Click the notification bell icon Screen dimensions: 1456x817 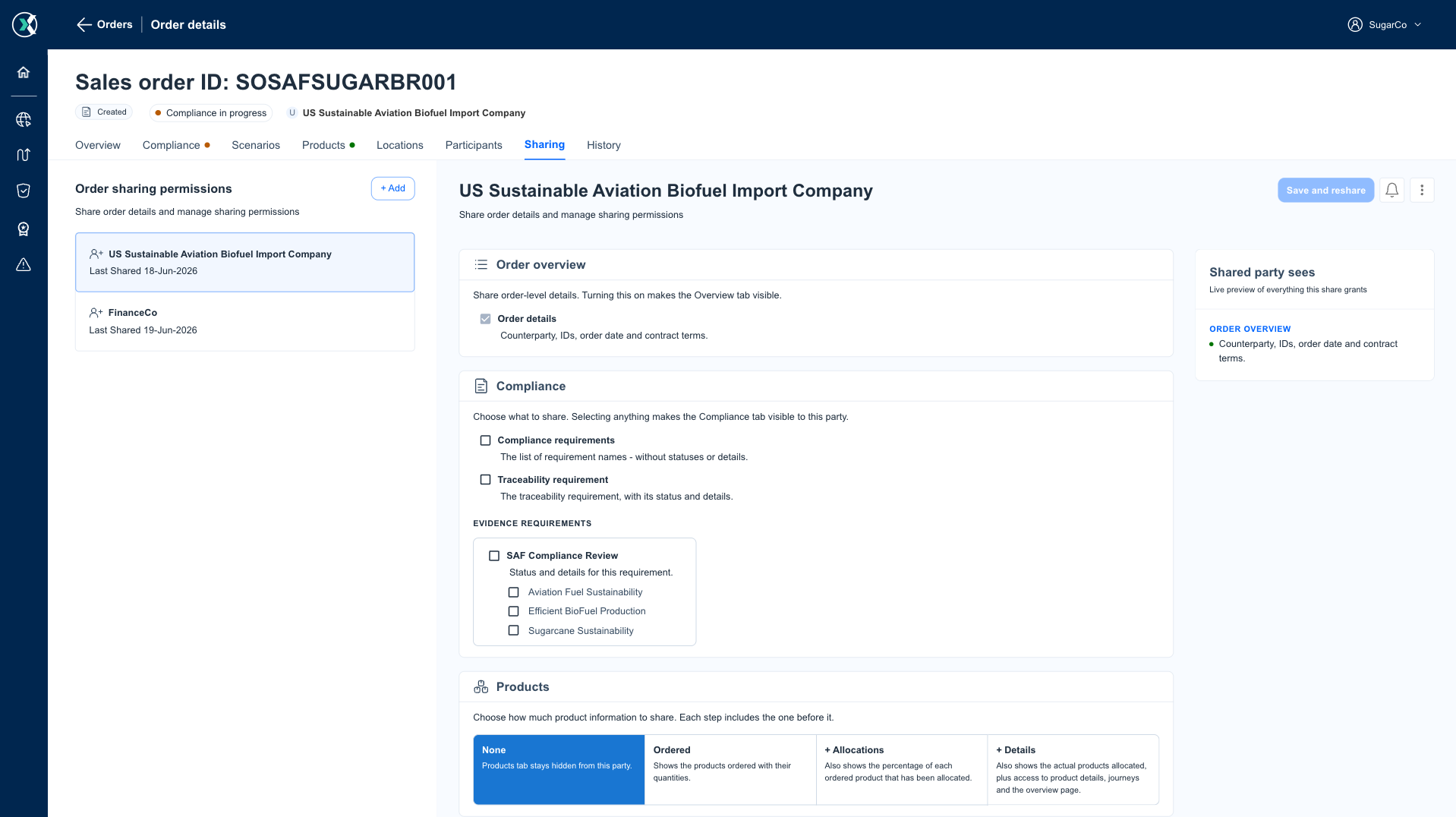coord(1391,191)
